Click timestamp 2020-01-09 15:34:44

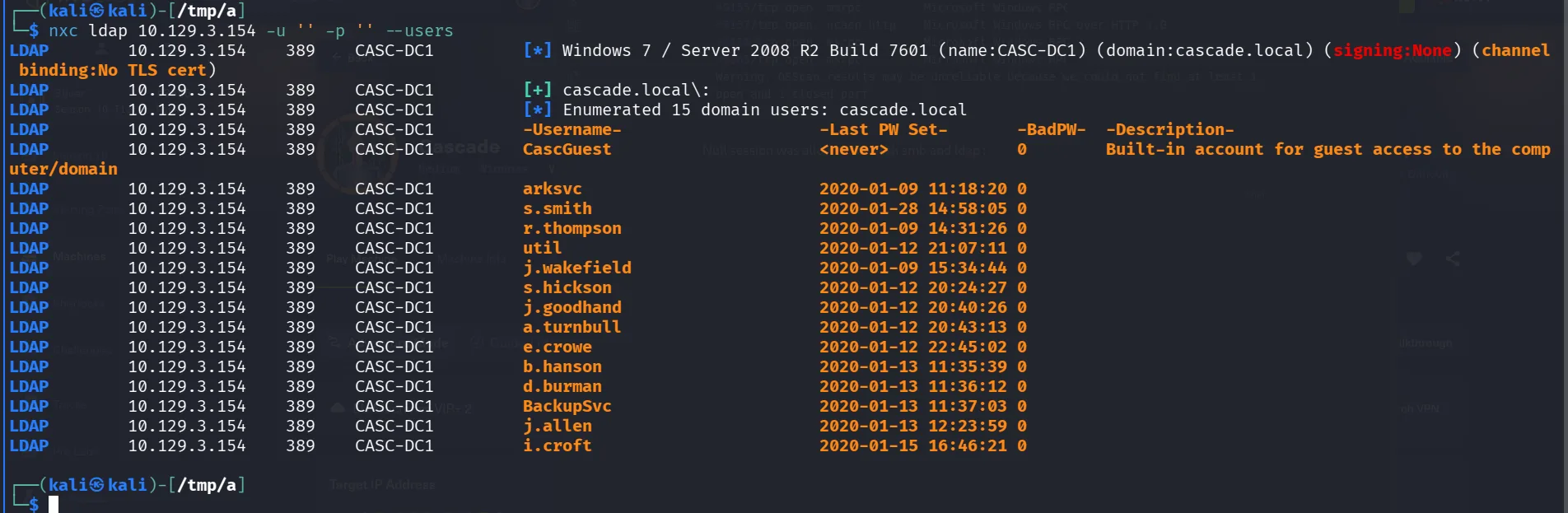(x=912, y=268)
